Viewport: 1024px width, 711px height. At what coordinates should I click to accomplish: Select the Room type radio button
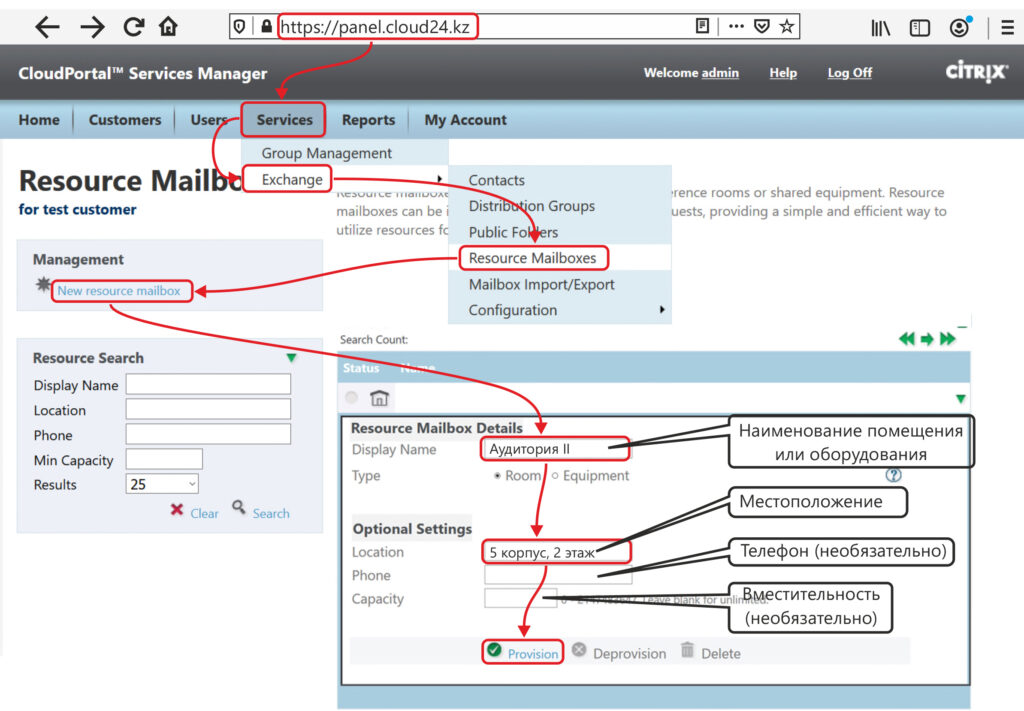pos(498,476)
